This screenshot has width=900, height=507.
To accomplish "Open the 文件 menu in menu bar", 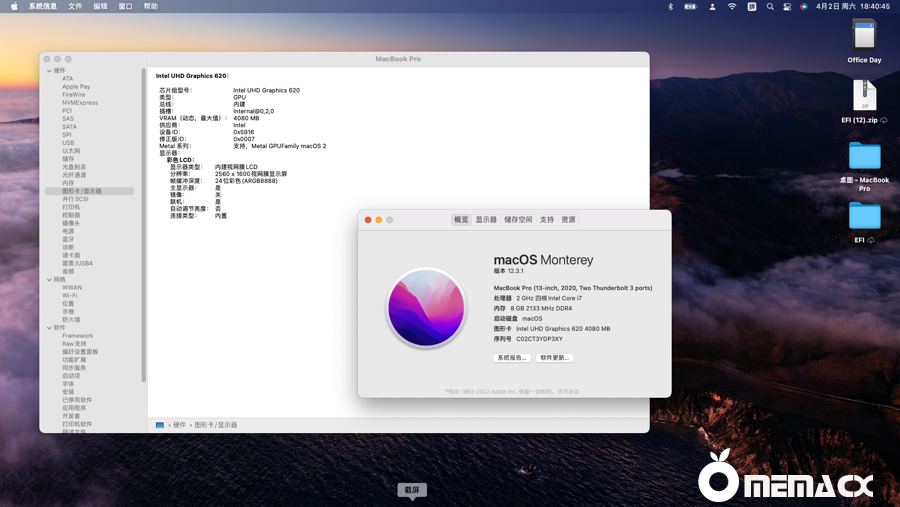I will 75,6.
